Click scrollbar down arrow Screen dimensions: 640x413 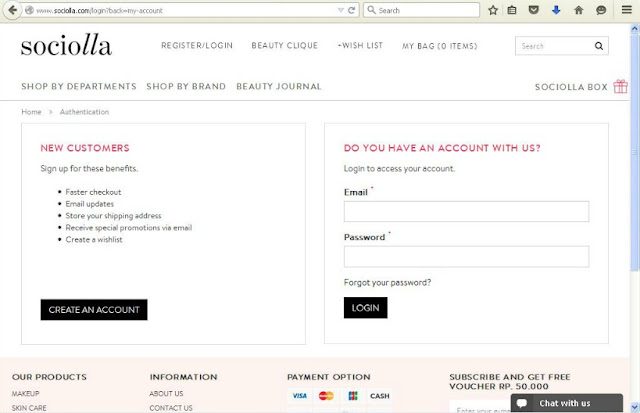[634, 407]
